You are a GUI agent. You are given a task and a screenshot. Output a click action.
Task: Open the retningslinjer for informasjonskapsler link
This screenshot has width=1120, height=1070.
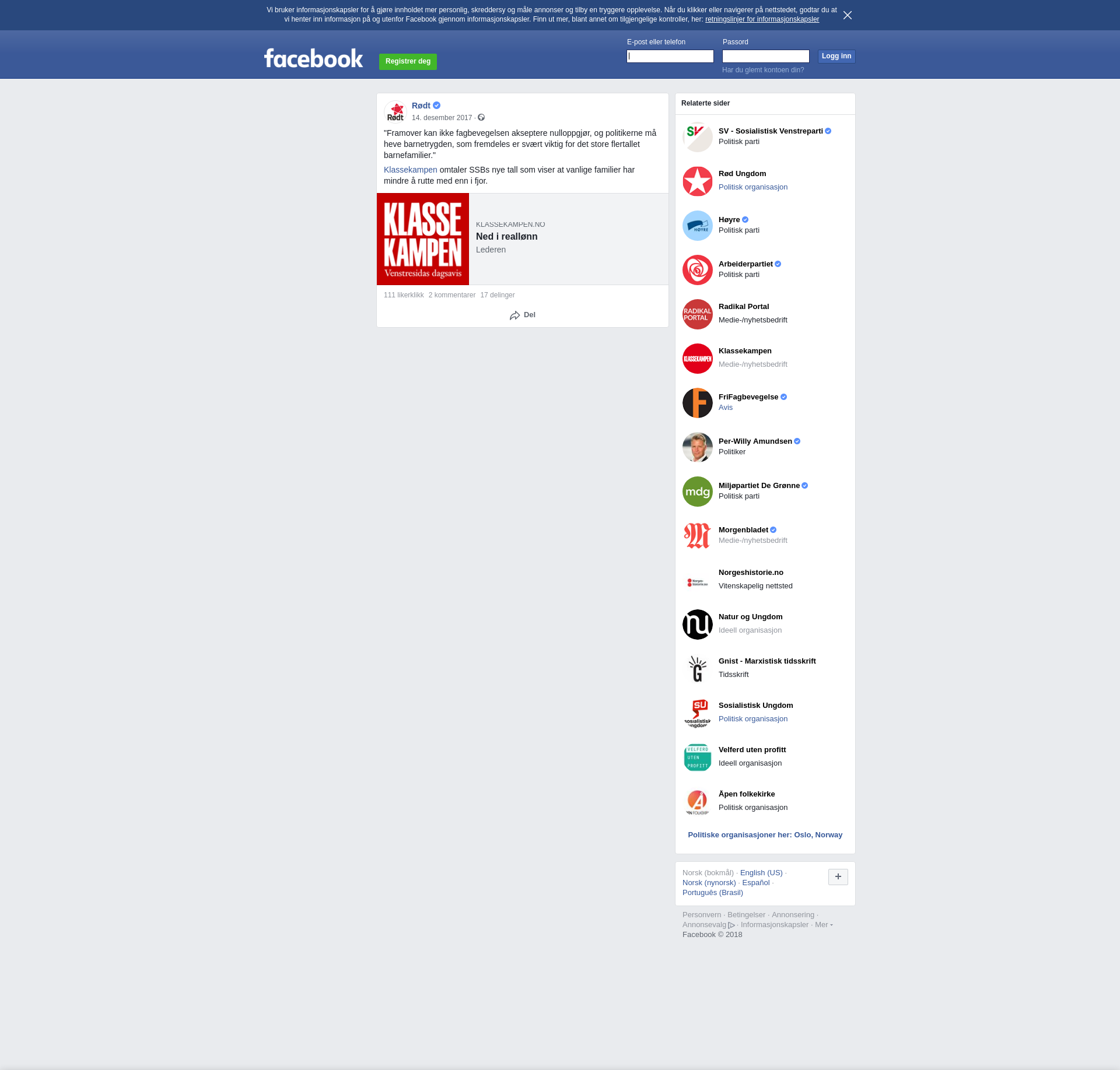click(x=762, y=19)
